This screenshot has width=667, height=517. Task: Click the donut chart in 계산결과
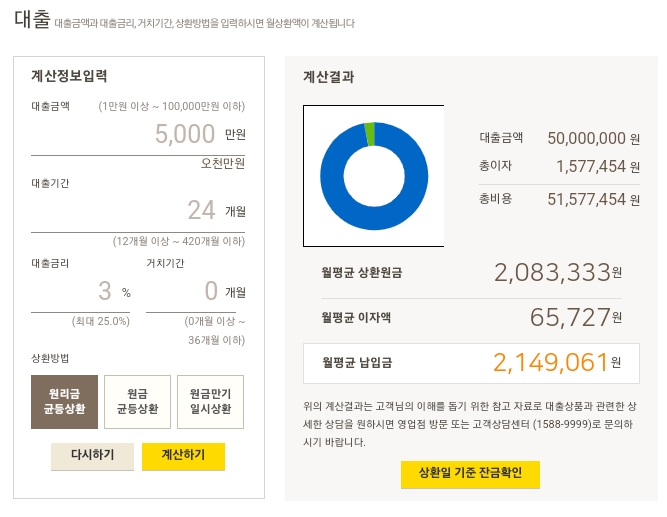[x=374, y=176]
